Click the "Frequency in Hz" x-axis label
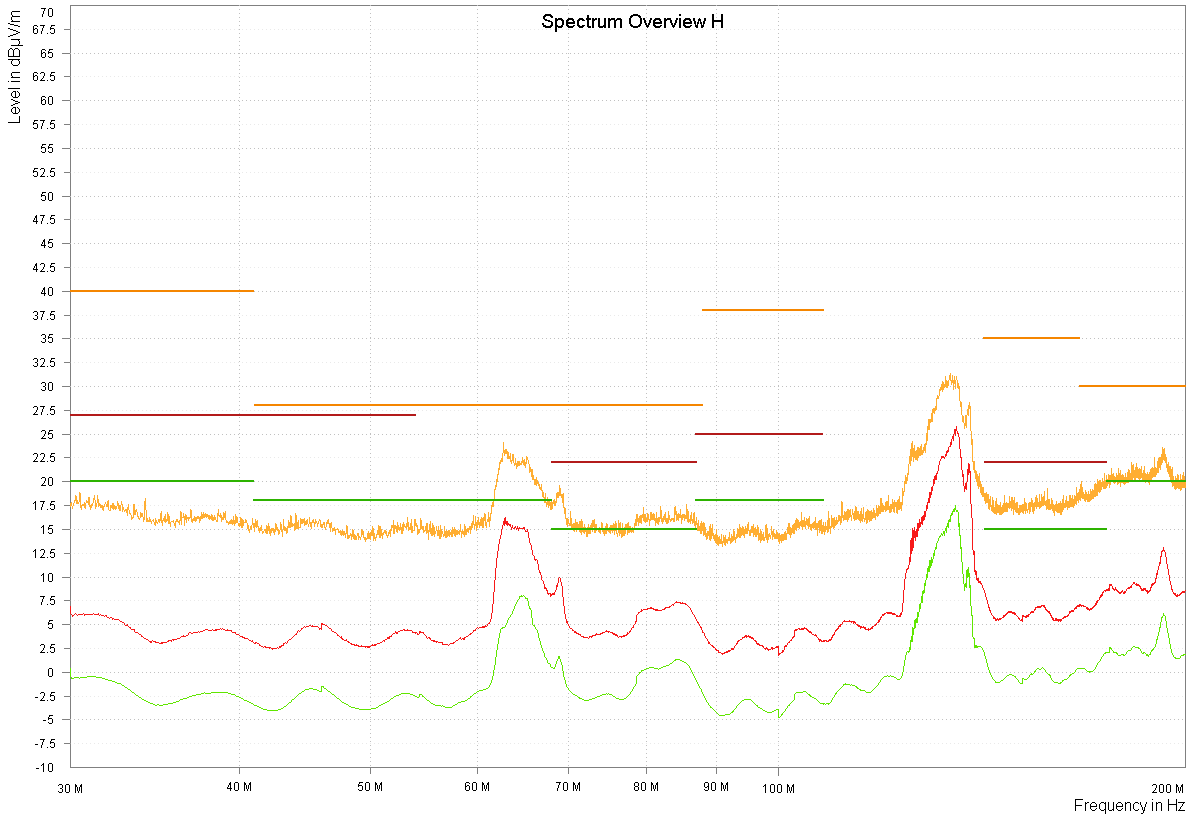 (x=1129, y=805)
